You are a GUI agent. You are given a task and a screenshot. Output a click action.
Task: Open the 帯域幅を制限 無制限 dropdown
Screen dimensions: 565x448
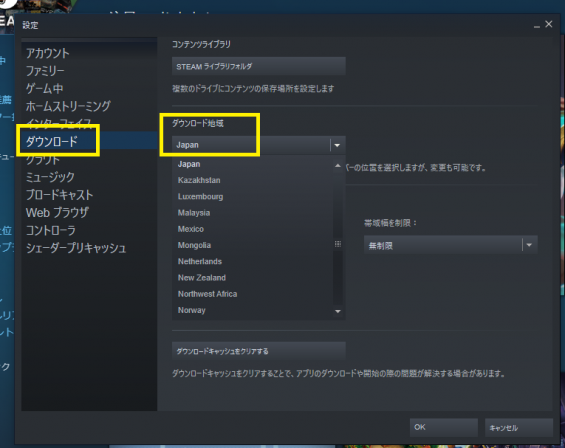click(x=450, y=245)
